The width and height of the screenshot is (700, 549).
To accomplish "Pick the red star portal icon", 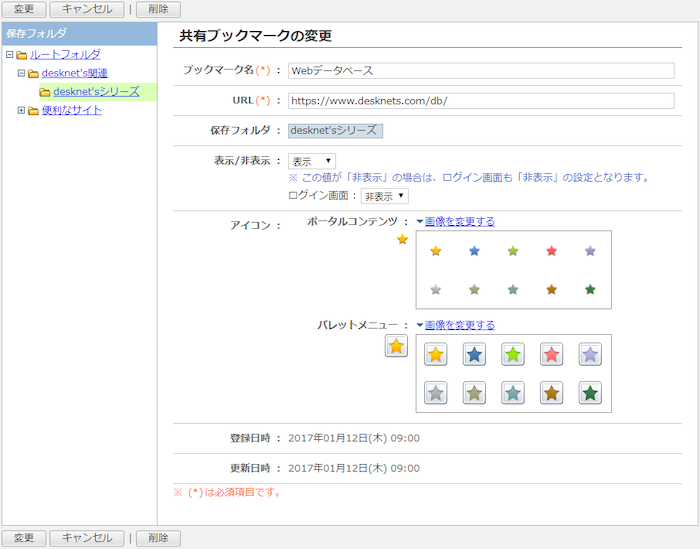I will (x=552, y=251).
